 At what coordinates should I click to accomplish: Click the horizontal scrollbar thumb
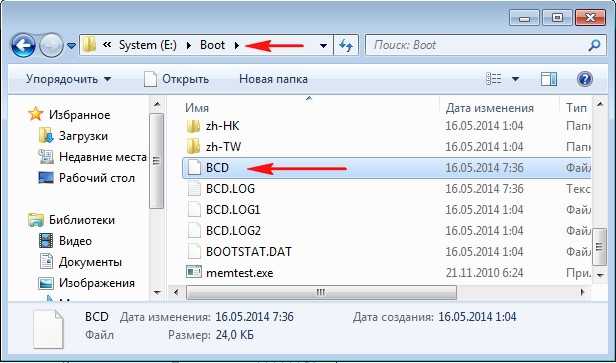pyautogui.click(x=321, y=292)
